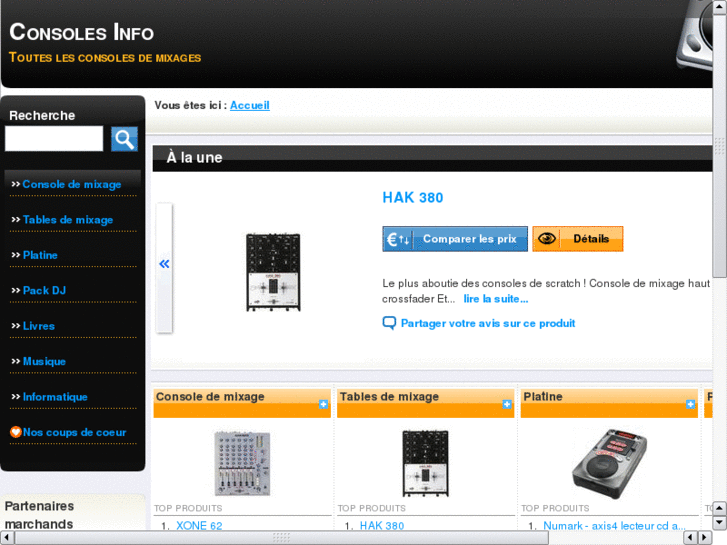Select Pack DJ in the sidebar
This screenshot has height=545, width=727.
pyautogui.click(x=45, y=290)
